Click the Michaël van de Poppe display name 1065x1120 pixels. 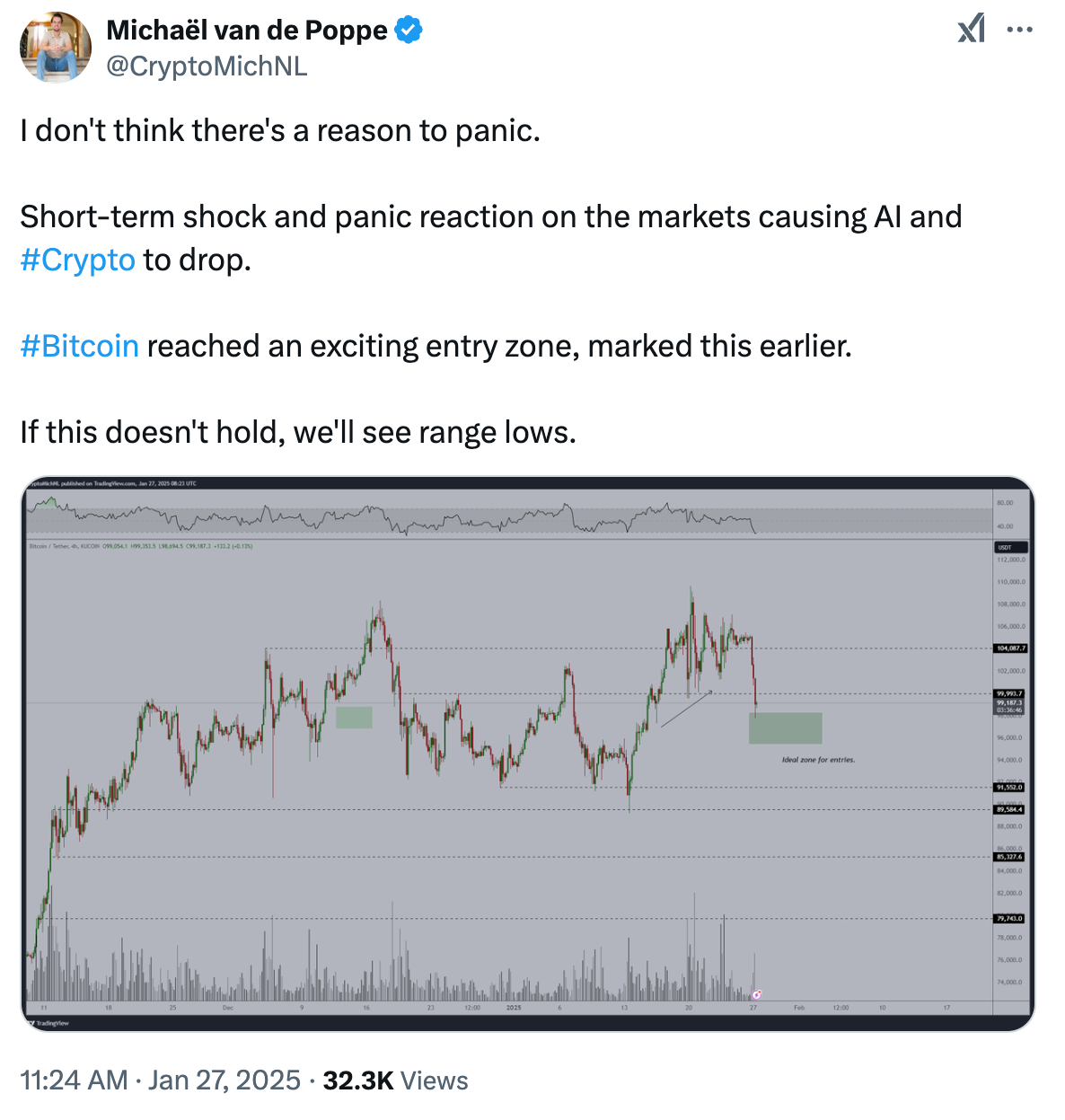247,31
